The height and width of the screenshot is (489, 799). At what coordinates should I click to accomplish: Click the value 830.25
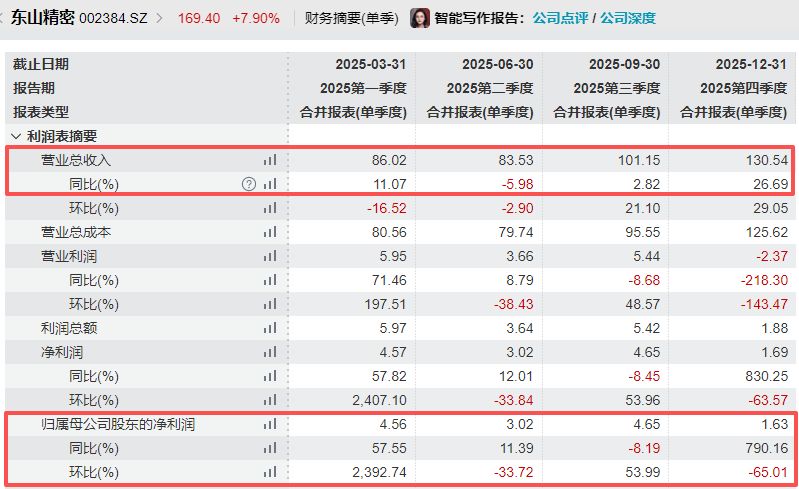(x=766, y=376)
